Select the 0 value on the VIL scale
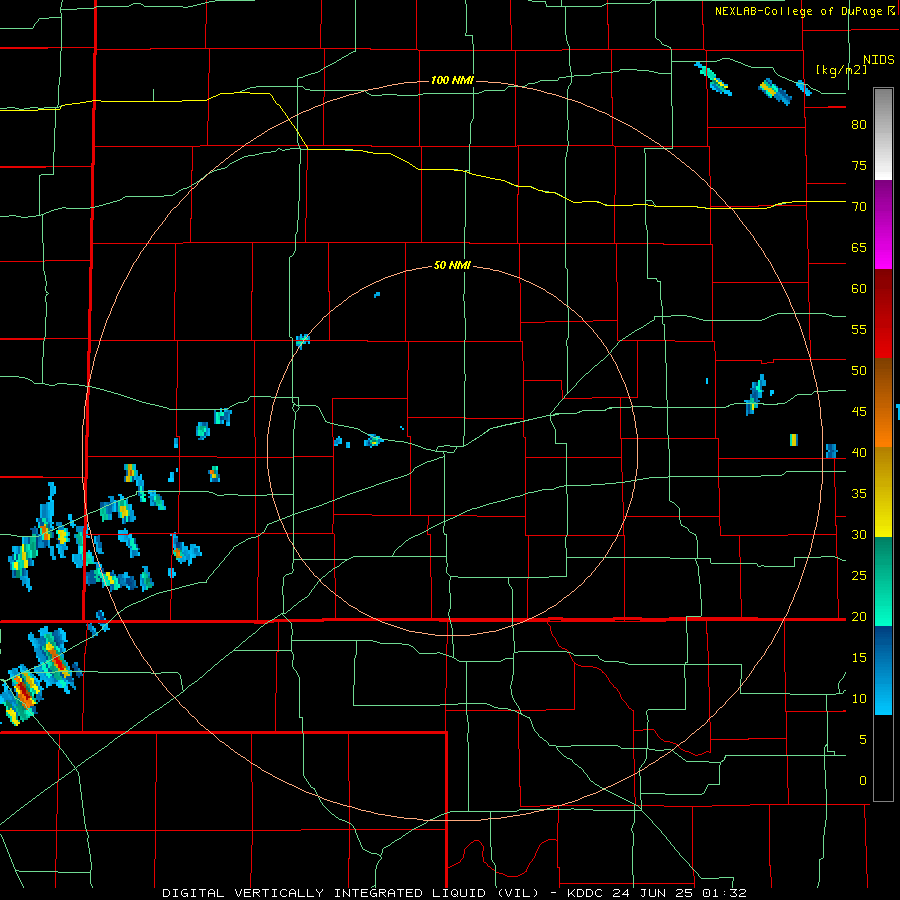900x900 pixels. click(x=863, y=781)
